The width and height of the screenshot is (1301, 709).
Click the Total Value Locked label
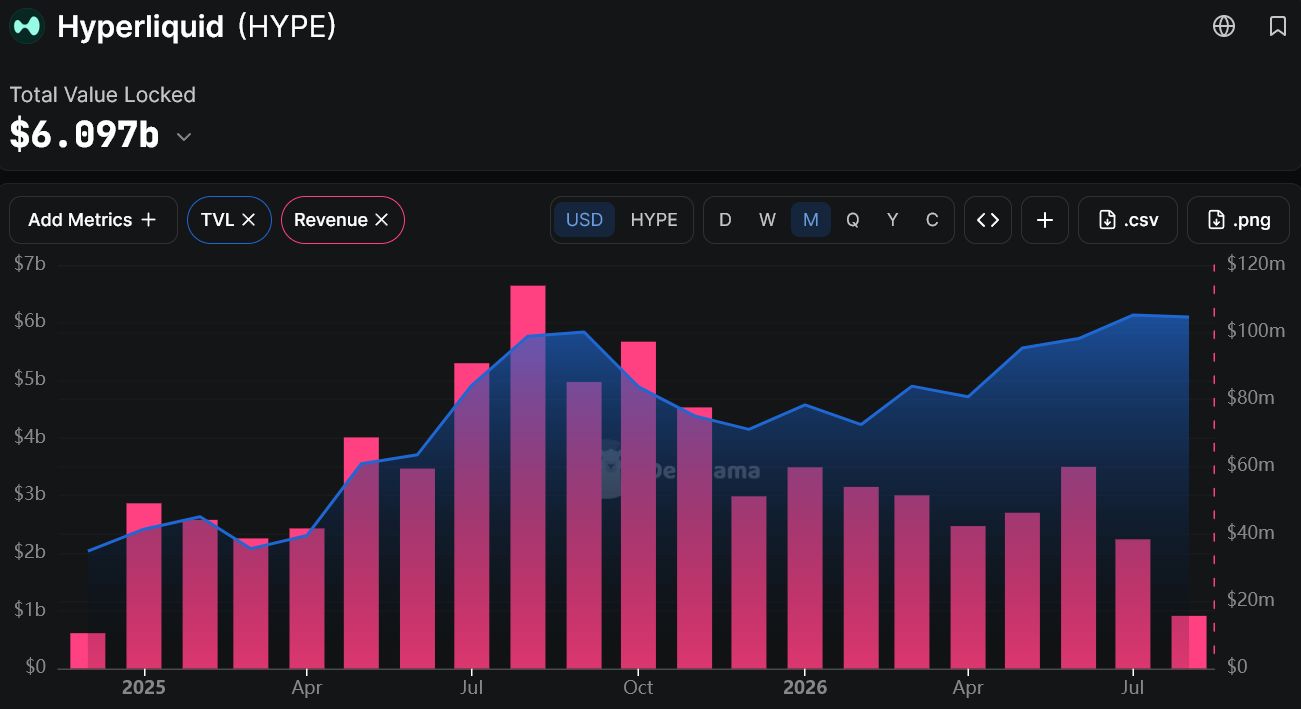[x=102, y=95]
